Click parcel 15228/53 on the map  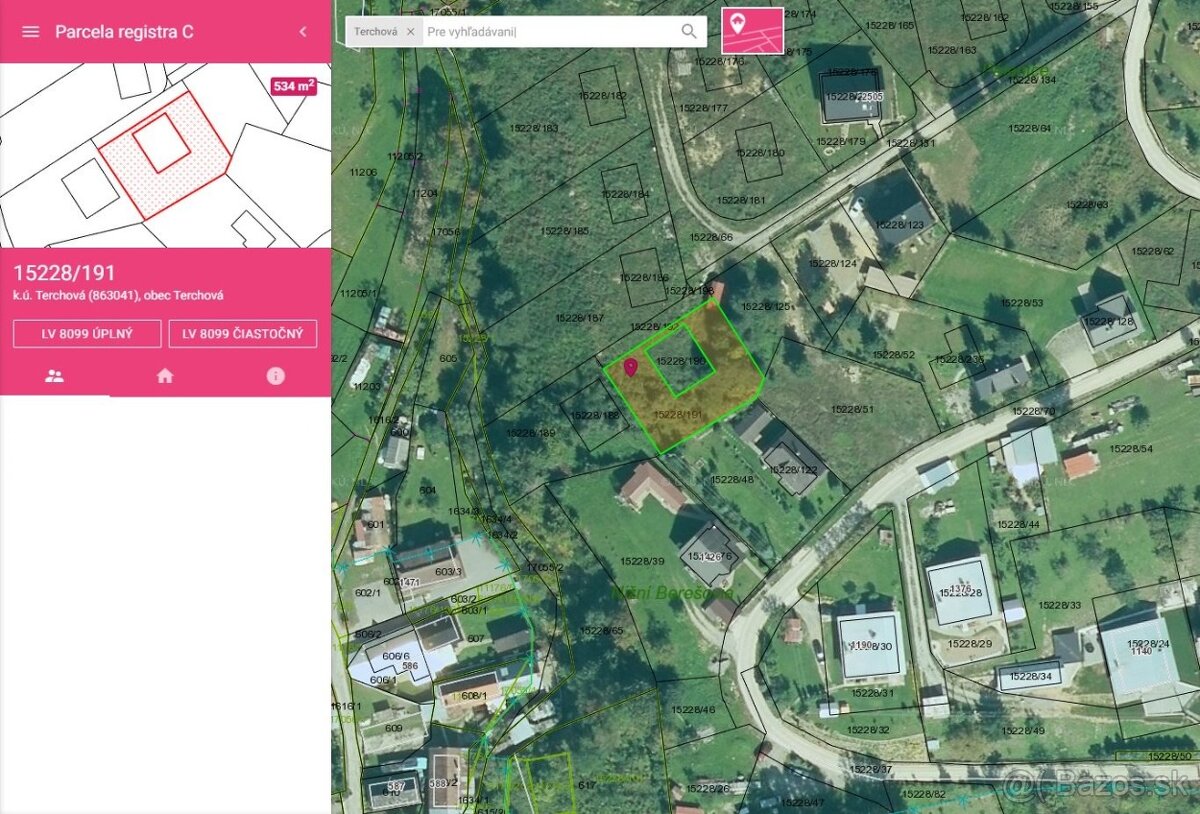pos(1020,302)
